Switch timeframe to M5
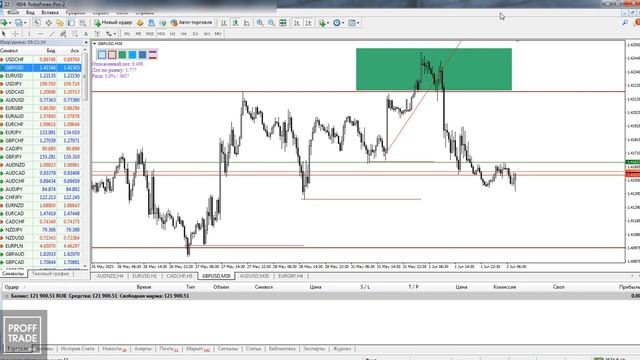Viewport: 640px width, 360px height. pyautogui.click(x=138, y=33)
